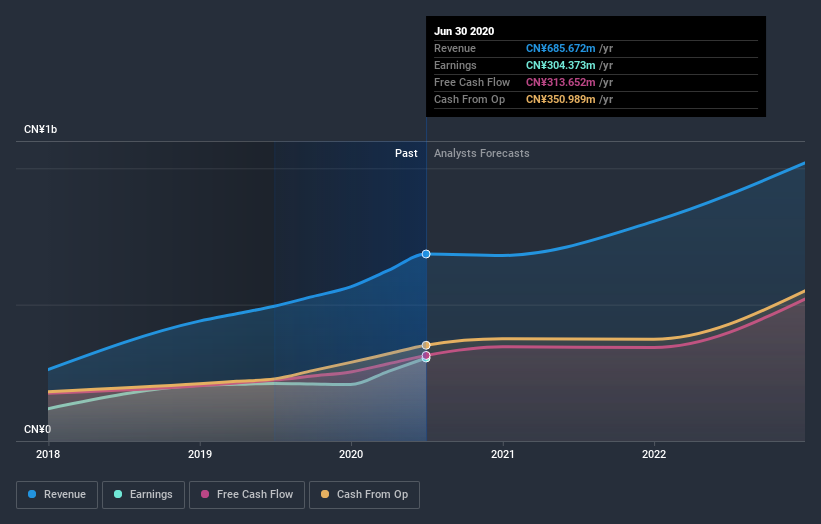
Task: Toggle the Revenue legend button
Action: pos(57,495)
